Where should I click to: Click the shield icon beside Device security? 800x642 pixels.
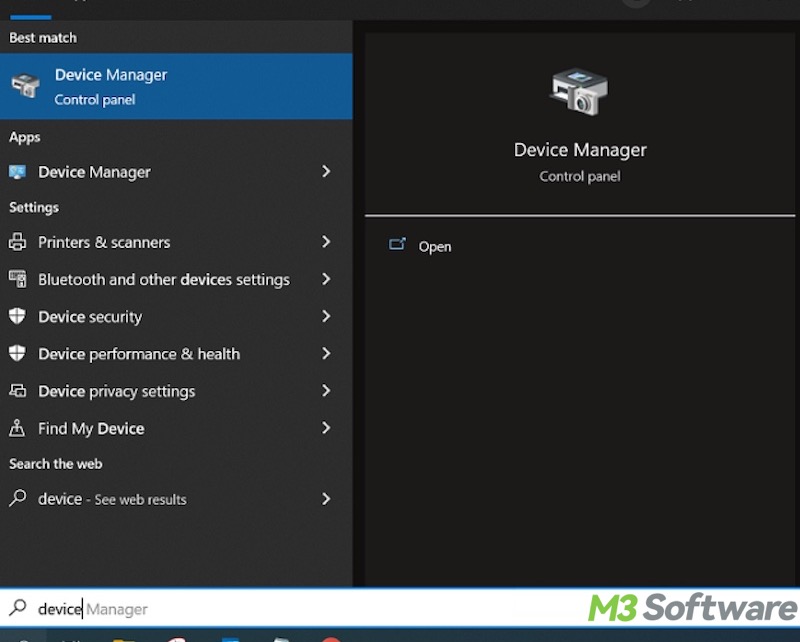pos(19,317)
